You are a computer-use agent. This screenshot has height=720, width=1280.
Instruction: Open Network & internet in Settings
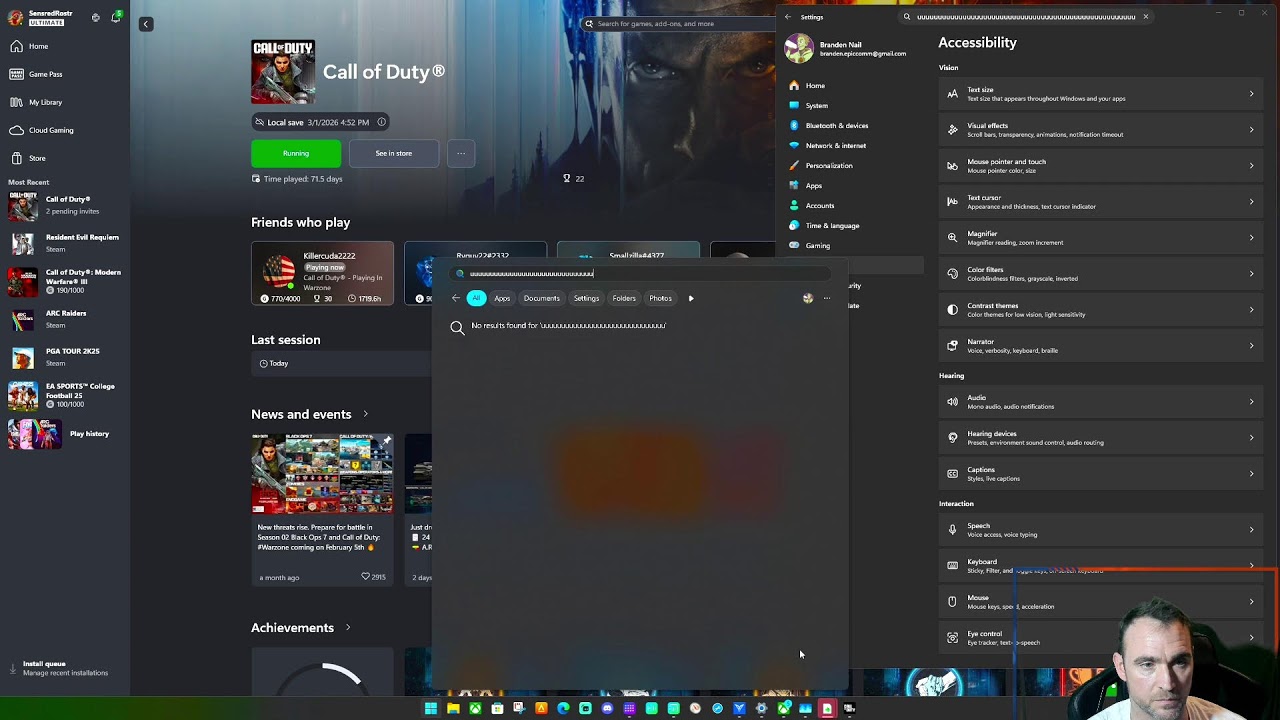[x=835, y=146]
